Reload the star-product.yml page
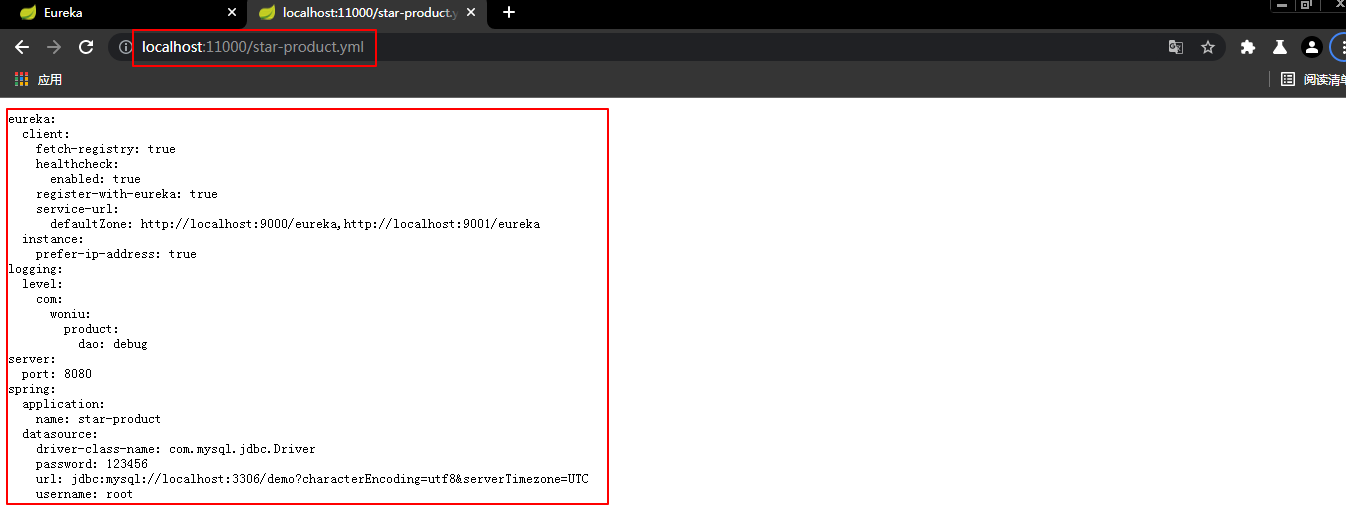This screenshot has width=1346, height=511. (86, 47)
